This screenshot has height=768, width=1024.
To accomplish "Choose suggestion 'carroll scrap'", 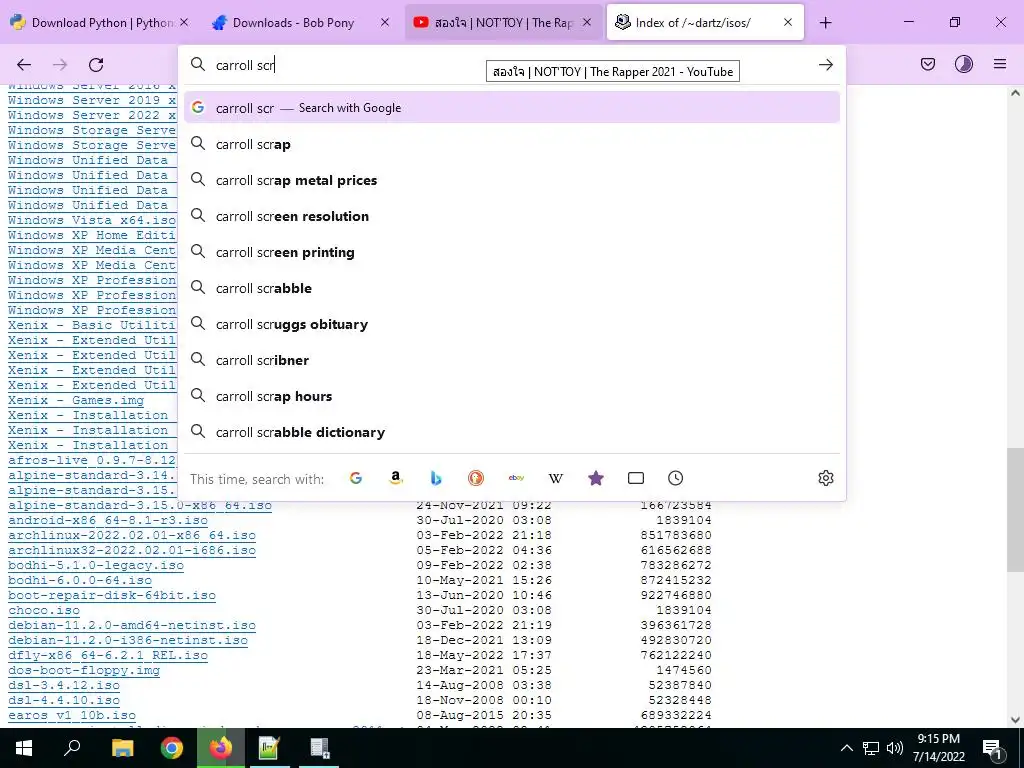I will coord(511,144).
